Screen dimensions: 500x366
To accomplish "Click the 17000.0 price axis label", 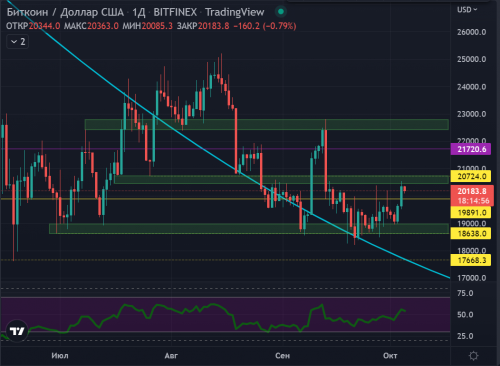I will [x=471, y=278].
